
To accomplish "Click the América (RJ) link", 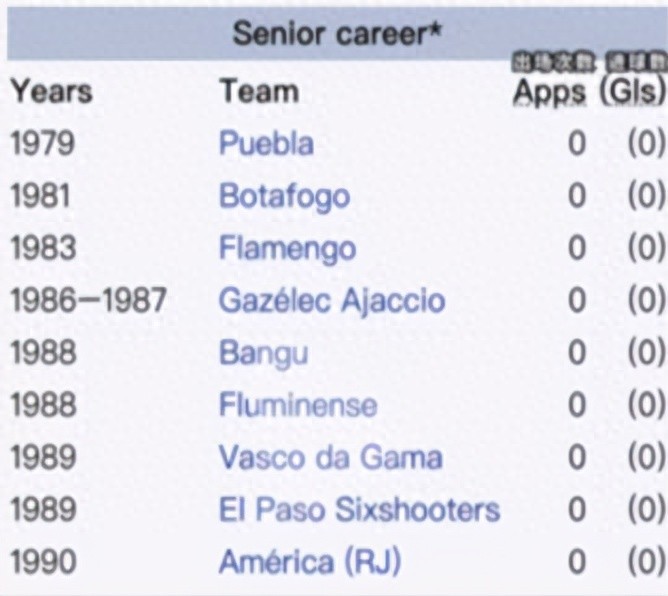I will (x=309, y=561).
